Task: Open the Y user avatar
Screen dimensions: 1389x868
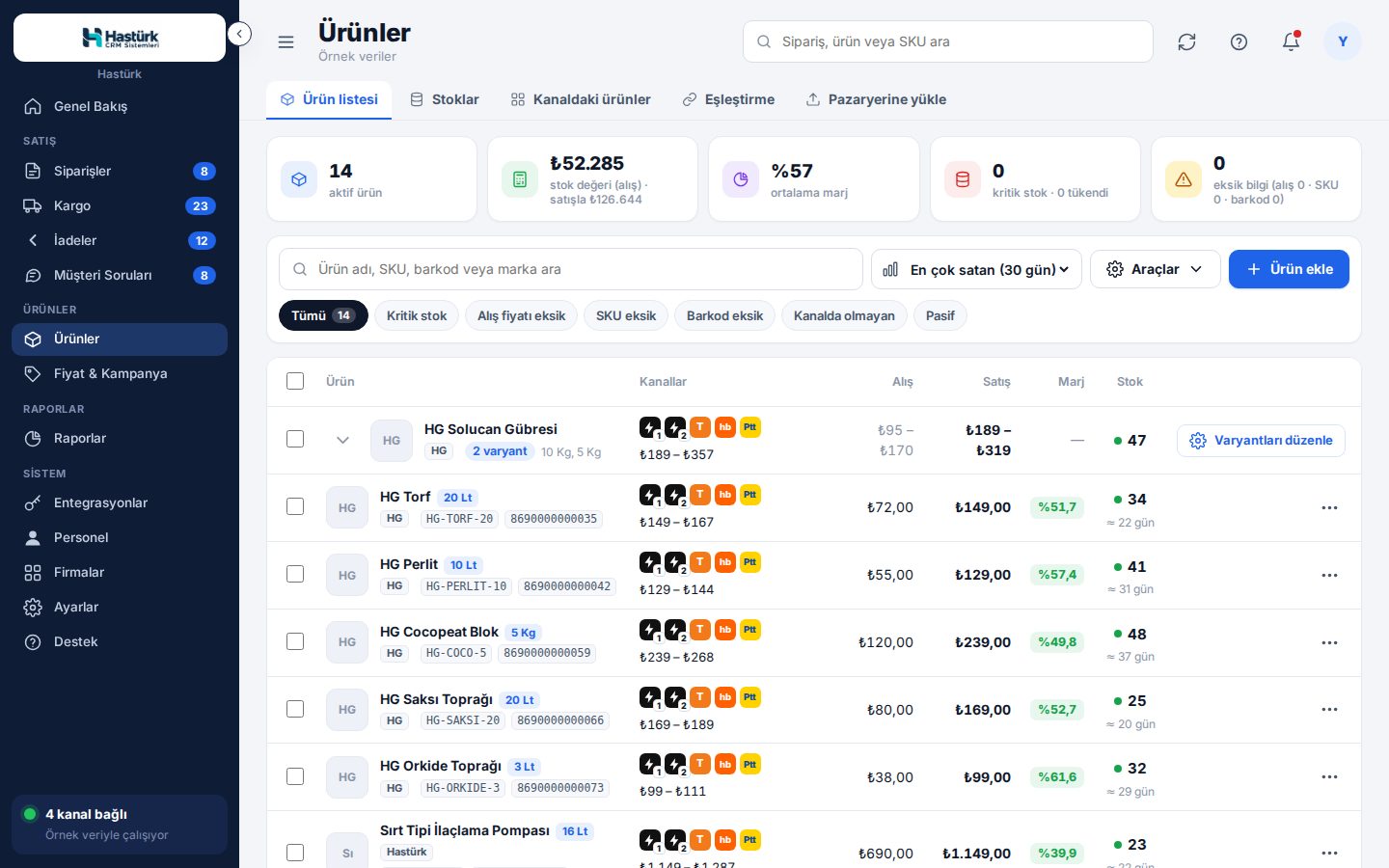Action: pos(1343,41)
